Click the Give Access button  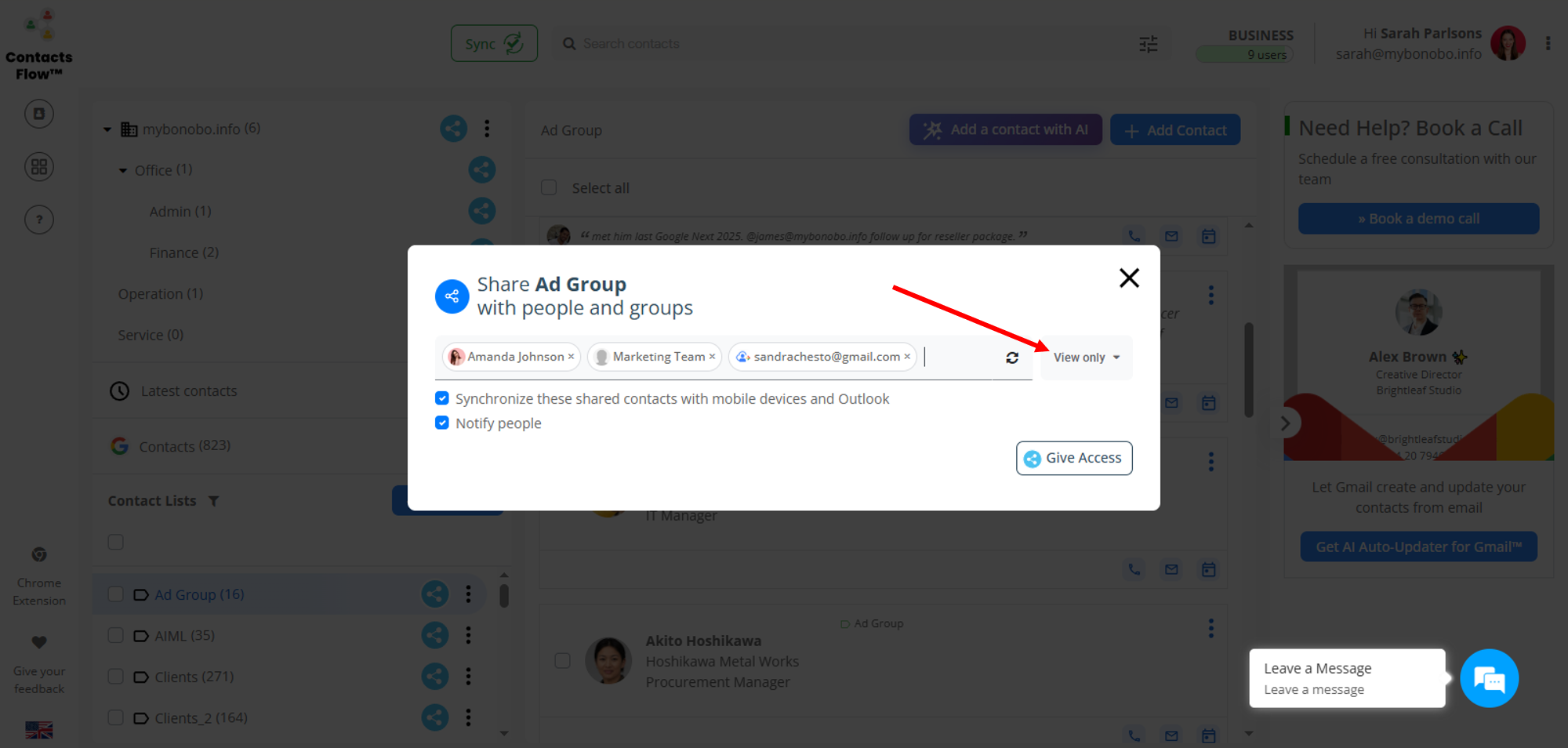1073,458
